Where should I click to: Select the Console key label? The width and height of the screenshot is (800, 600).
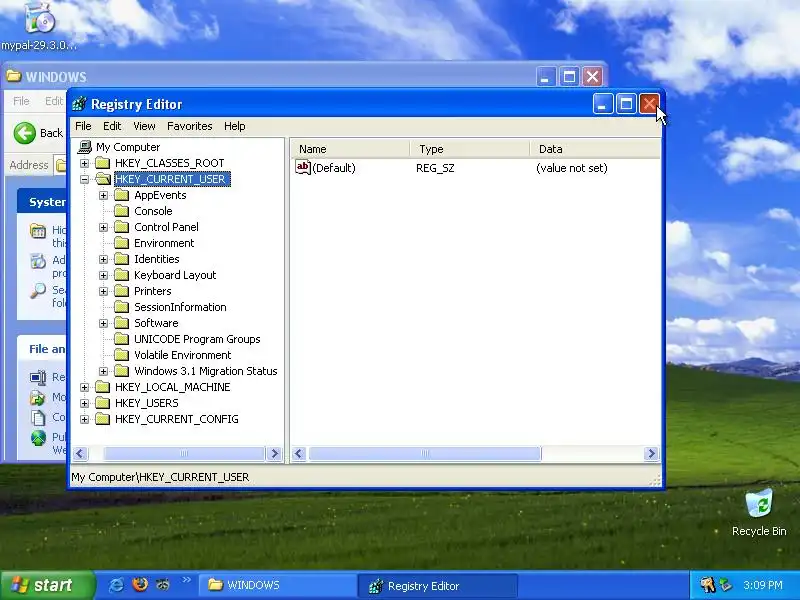[x=153, y=211]
